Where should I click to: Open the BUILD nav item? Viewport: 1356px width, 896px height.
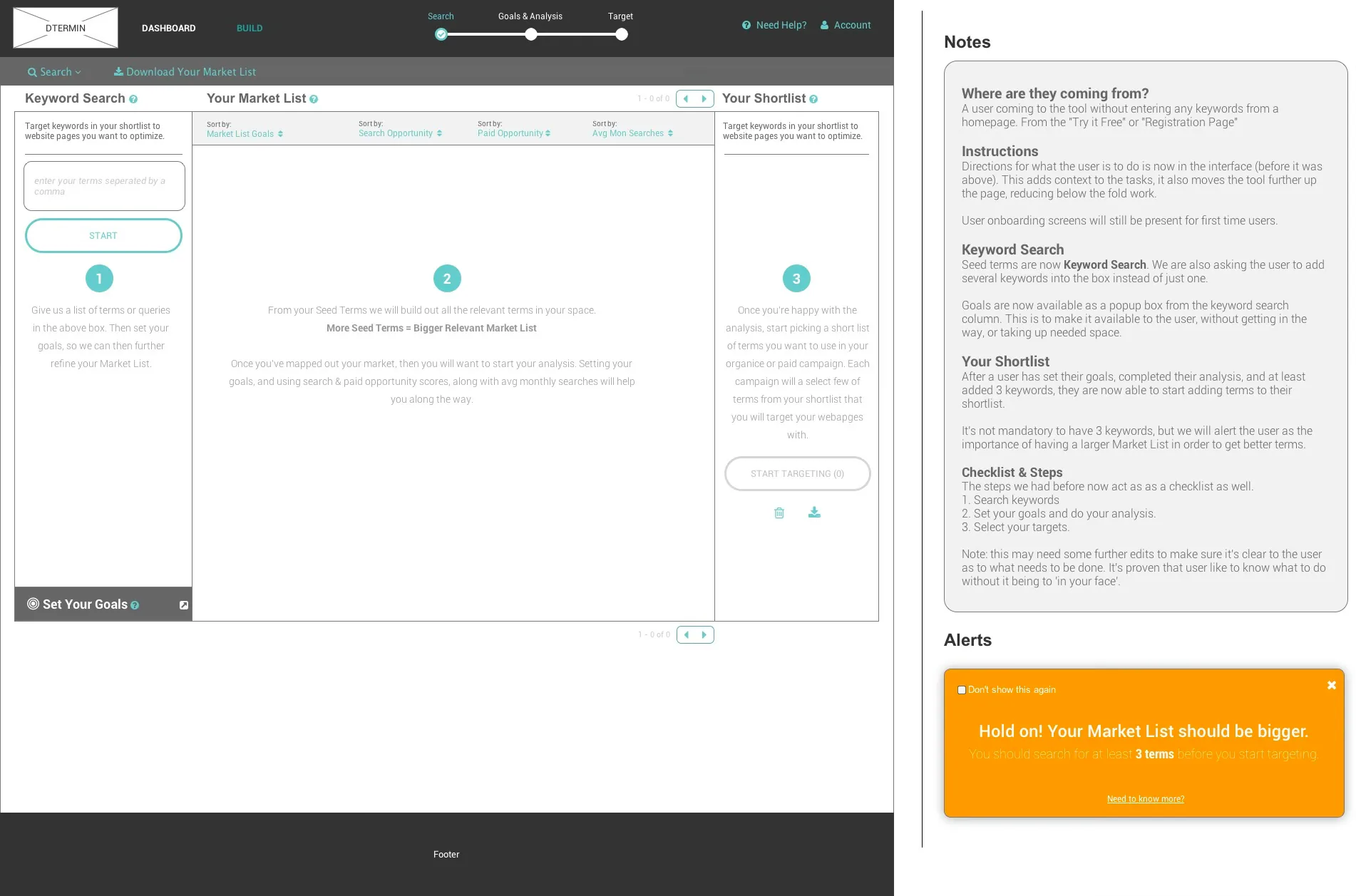[250, 29]
